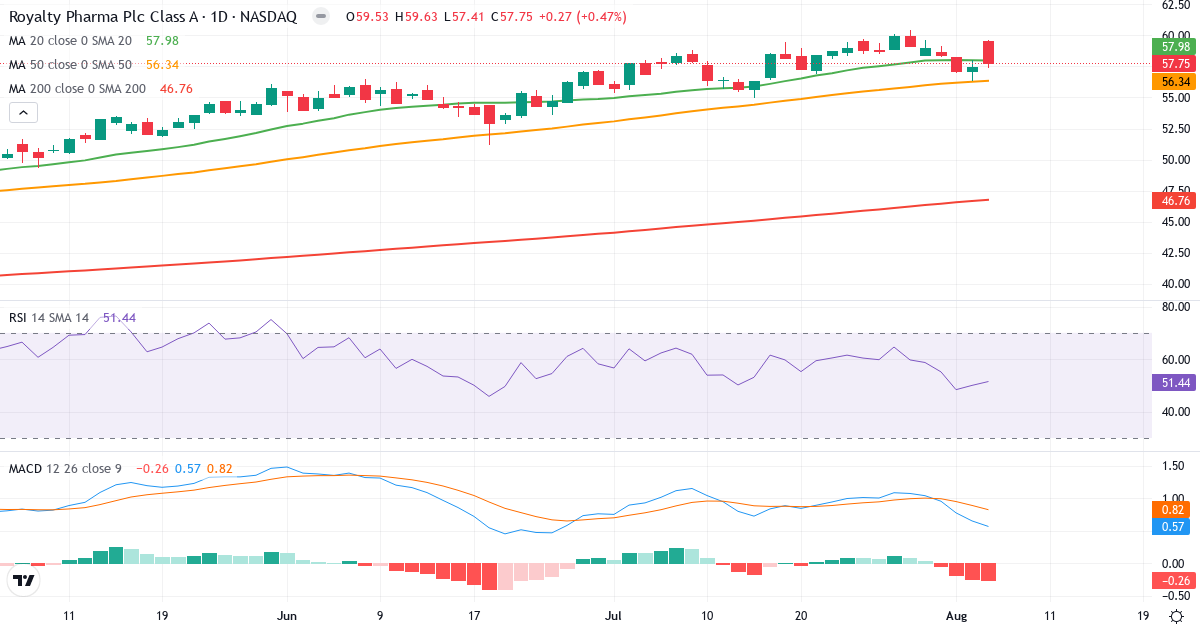Click the green 57.98 MA price label
The height and width of the screenshot is (630, 1200).
click(1176, 47)
